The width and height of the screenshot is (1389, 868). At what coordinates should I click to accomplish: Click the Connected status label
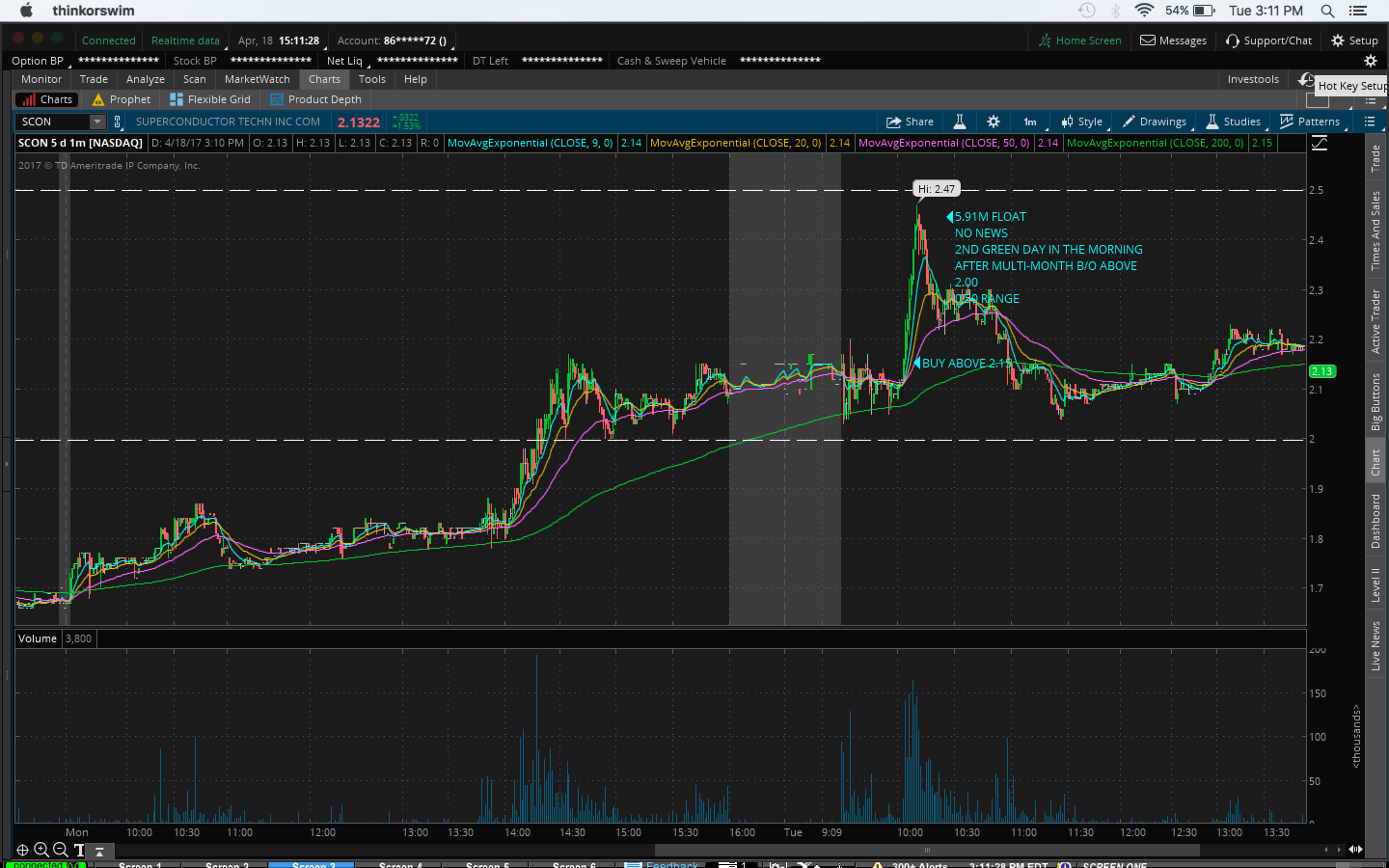click(x=108, y=41)
